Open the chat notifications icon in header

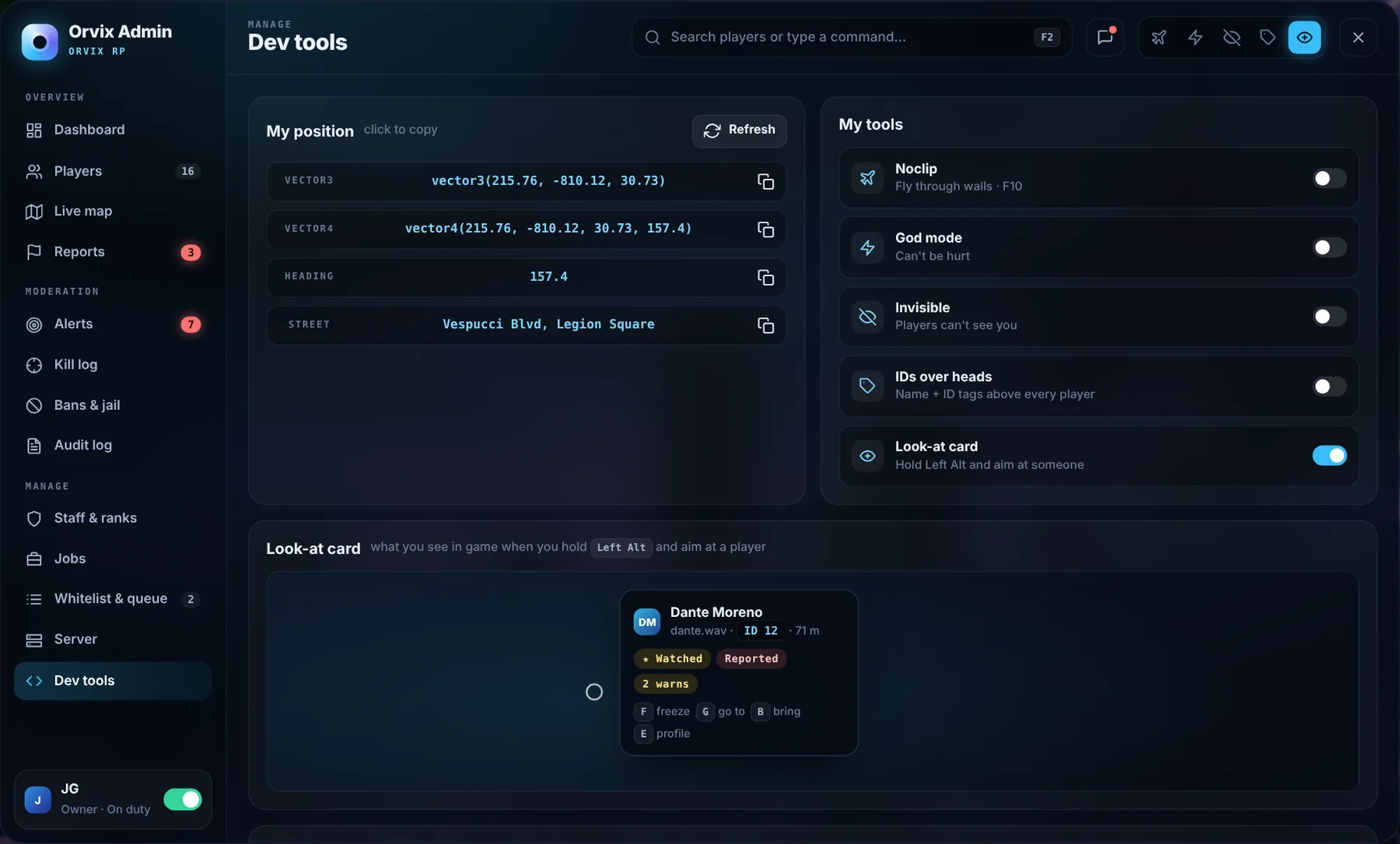coord(1104,37)
